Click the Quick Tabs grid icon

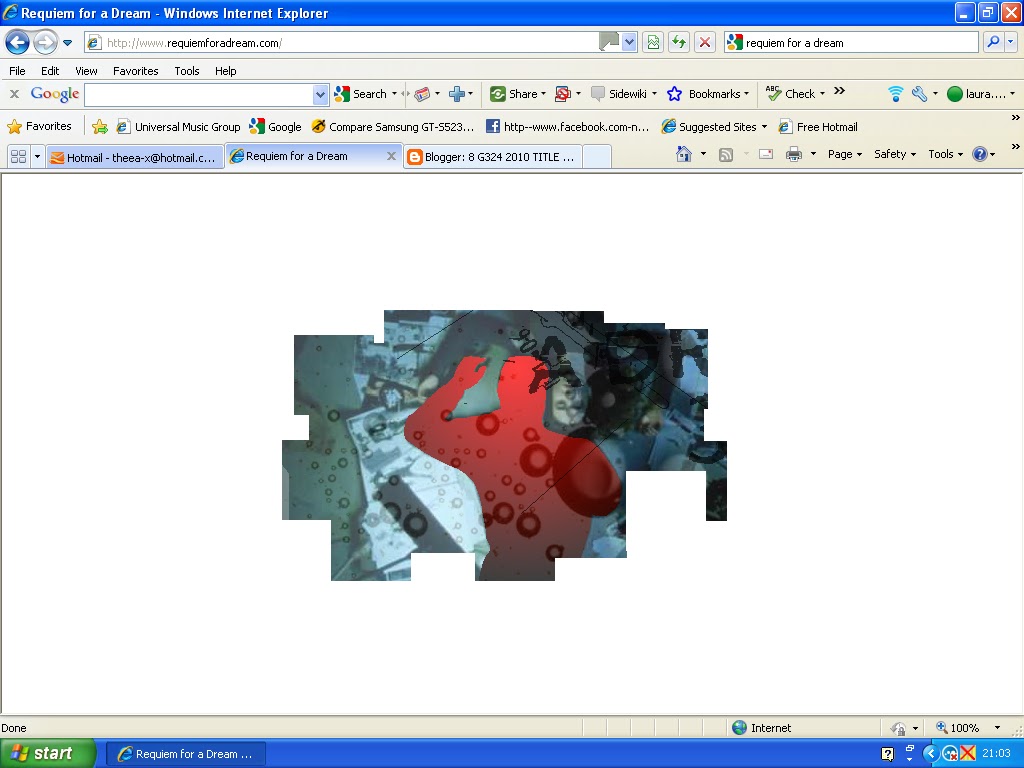[18, 157]
